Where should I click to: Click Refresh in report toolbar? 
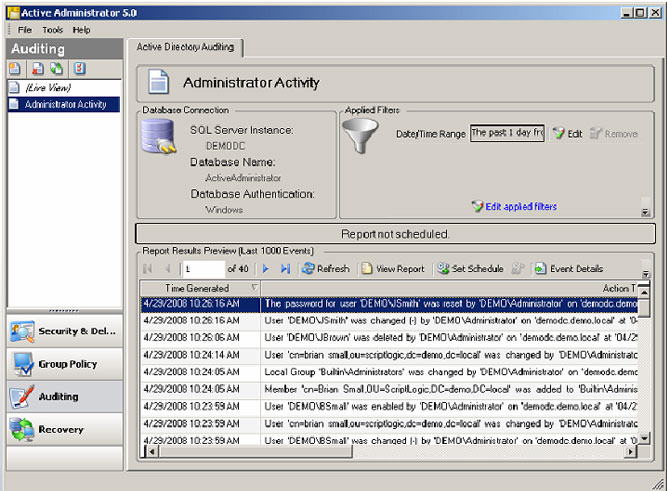pos(326,268)
